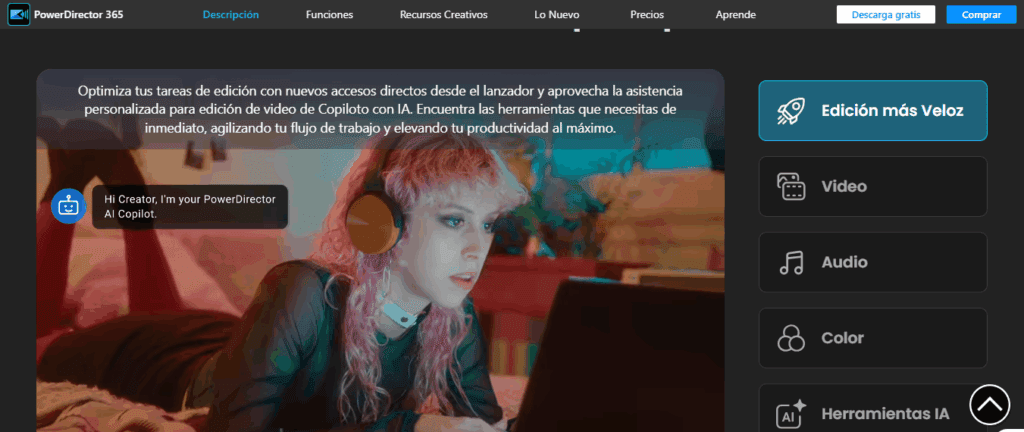Viewport: 1024px width, 432px height.
Task: Click the AI sparkle icon
Action: click(791, 414)
